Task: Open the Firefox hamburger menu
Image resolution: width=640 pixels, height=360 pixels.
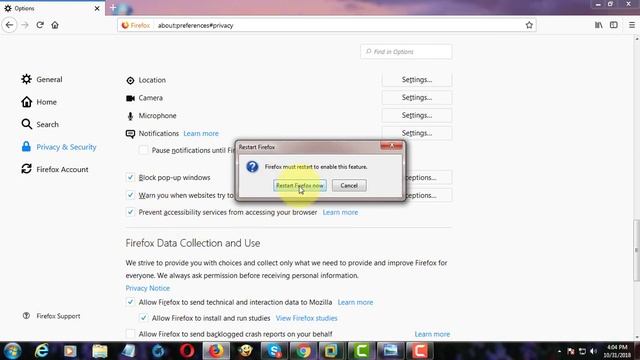Action: point(631,25)
